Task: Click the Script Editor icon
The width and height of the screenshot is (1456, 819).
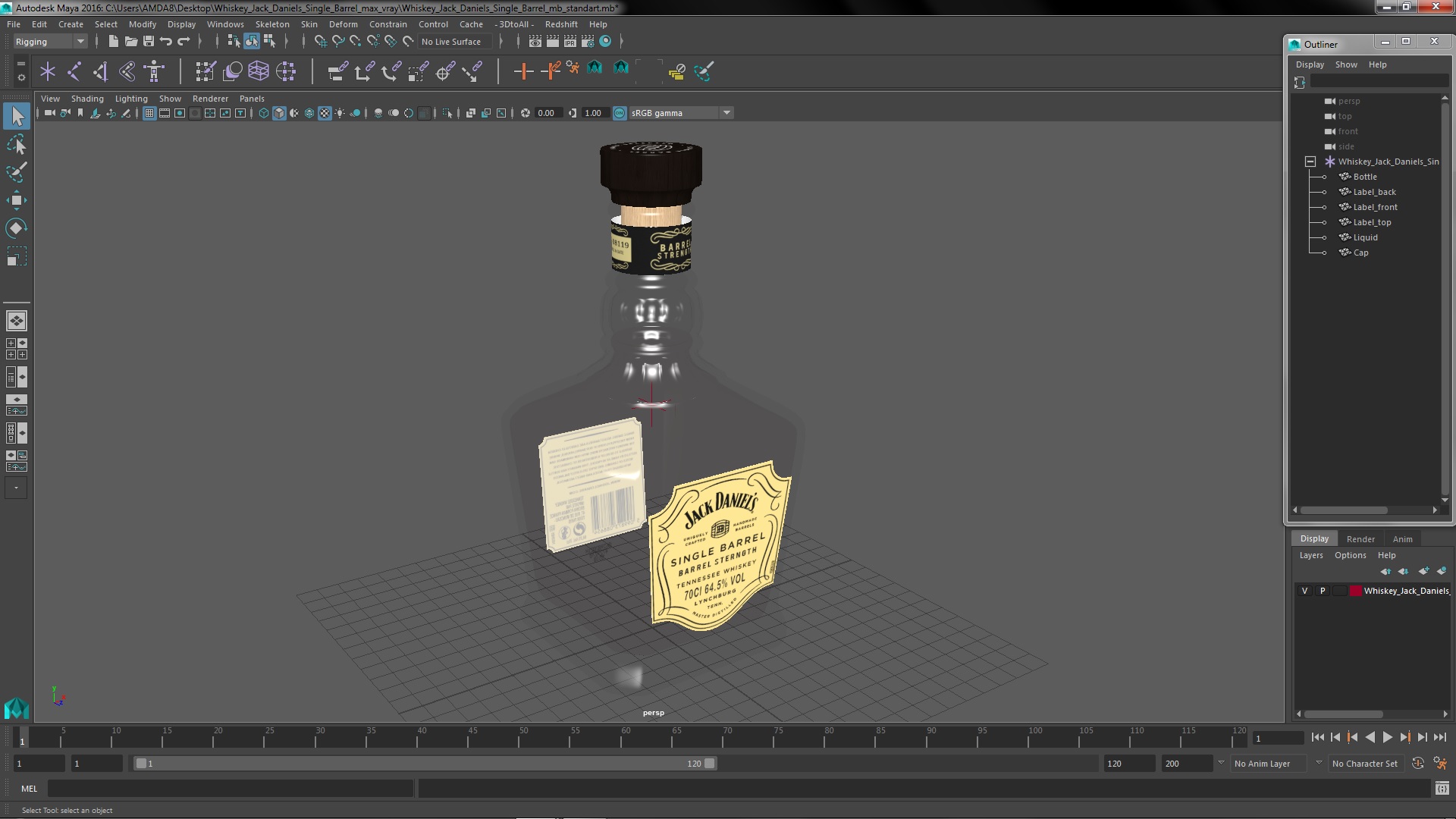Action: [1442, 789]
